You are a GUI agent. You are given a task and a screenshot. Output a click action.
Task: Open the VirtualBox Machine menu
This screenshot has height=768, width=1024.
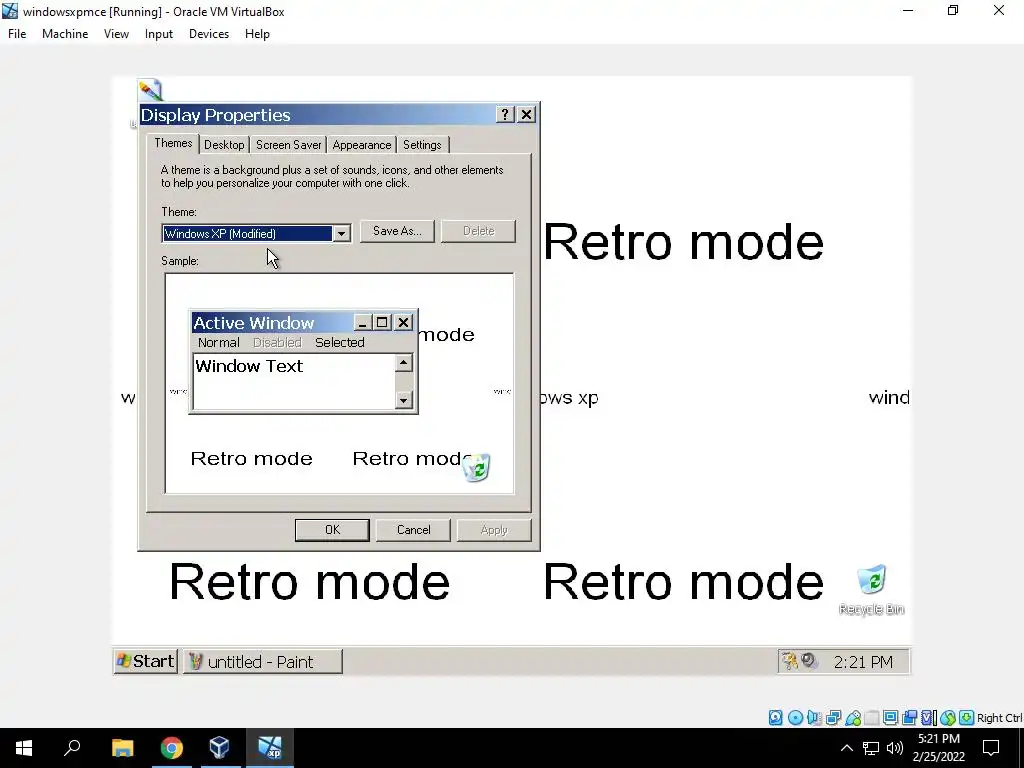65,34
